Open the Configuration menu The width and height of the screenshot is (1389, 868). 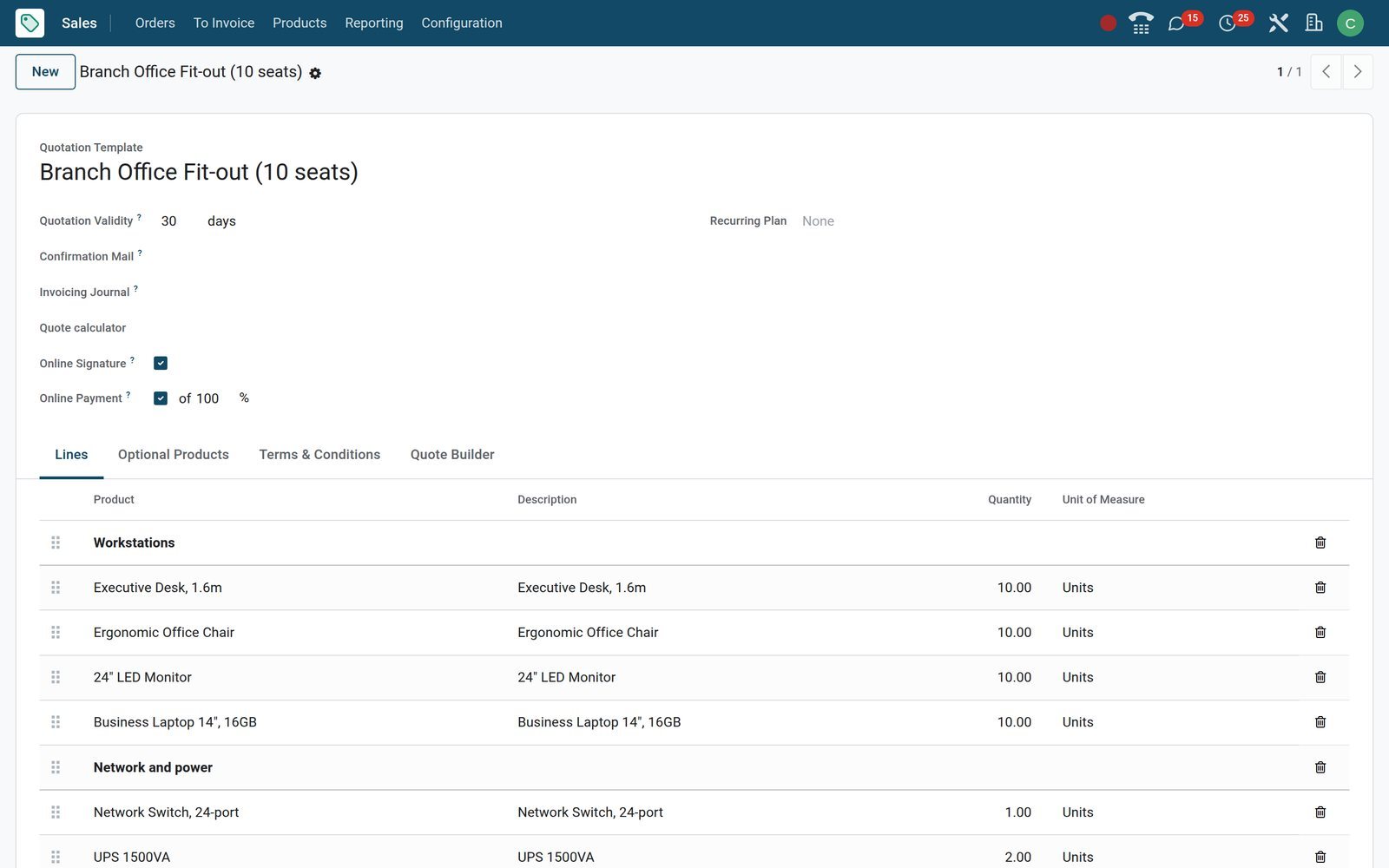[462, 23]
